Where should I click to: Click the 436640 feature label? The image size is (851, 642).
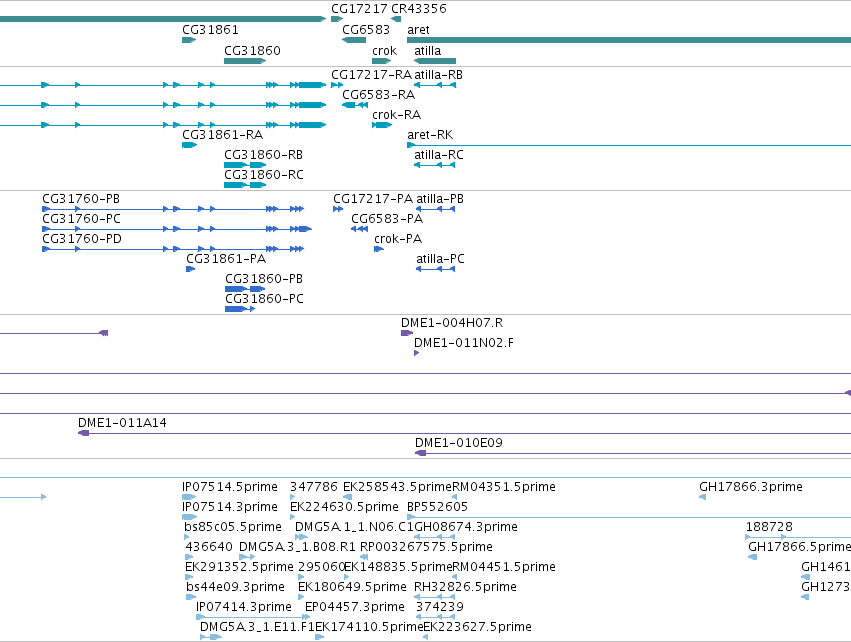(209, 547)
